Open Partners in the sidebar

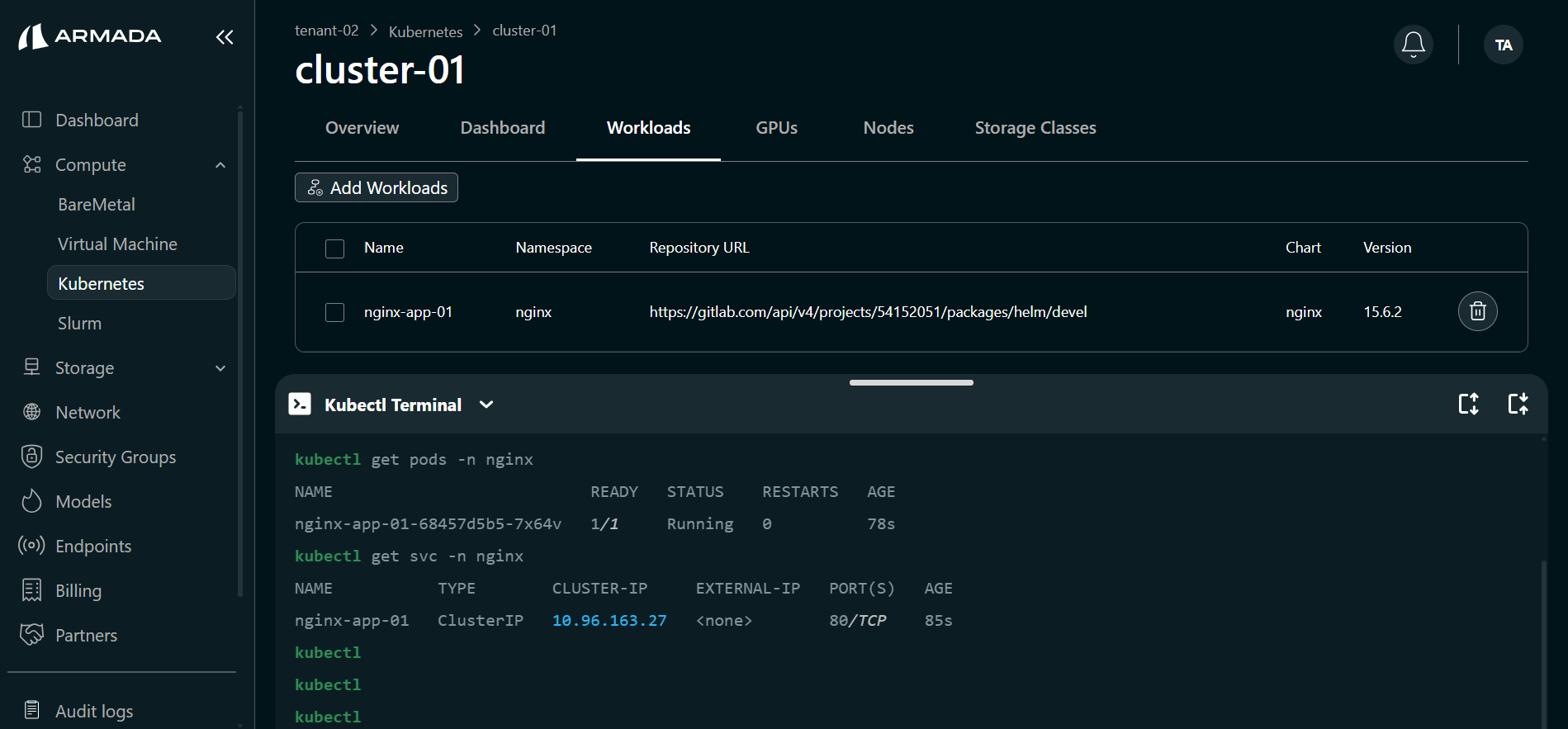pyautogui.click(x=86, y=635)
